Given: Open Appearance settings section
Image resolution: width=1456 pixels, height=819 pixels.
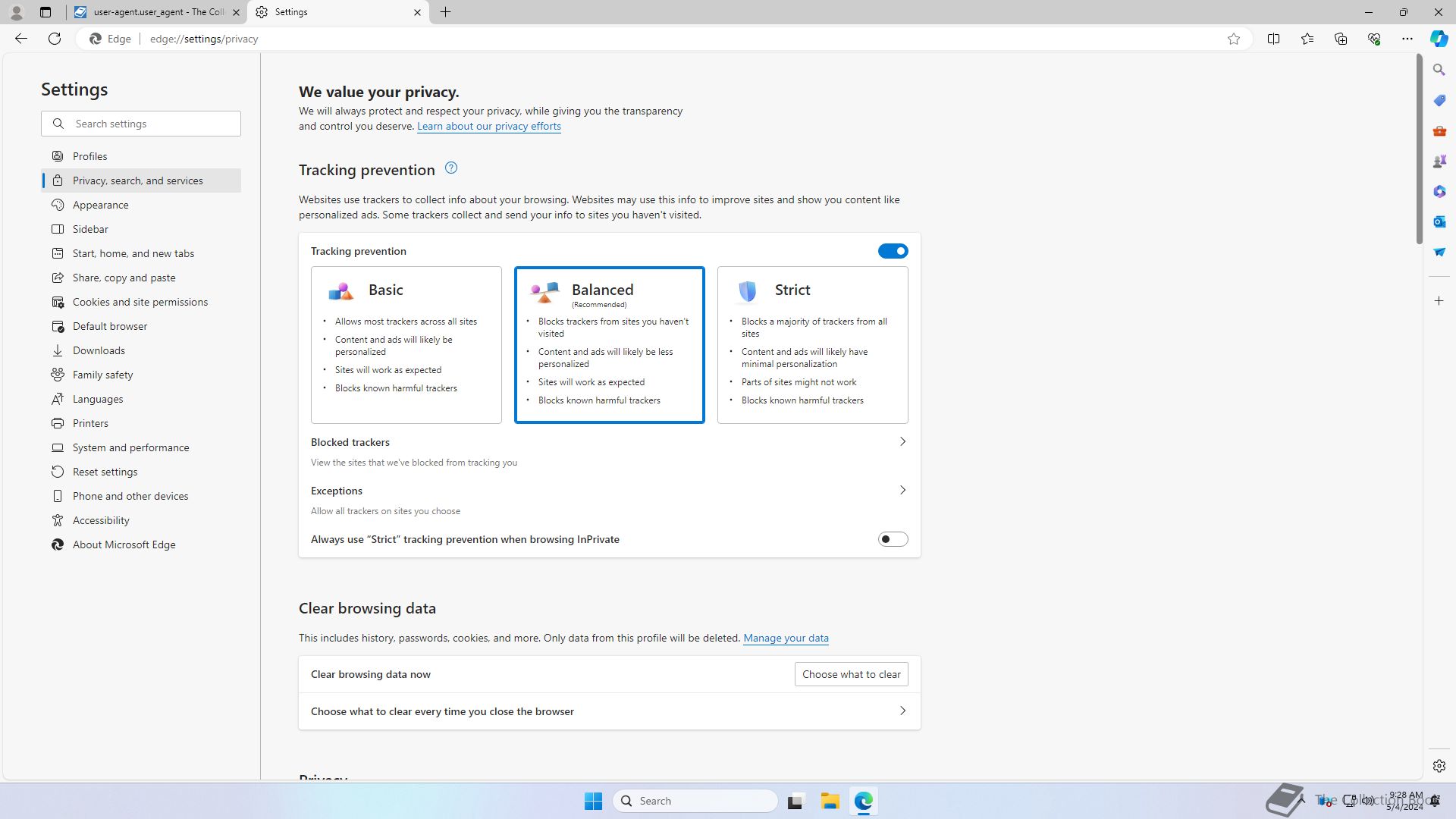Looking at the screenshot, I should 100,205.
